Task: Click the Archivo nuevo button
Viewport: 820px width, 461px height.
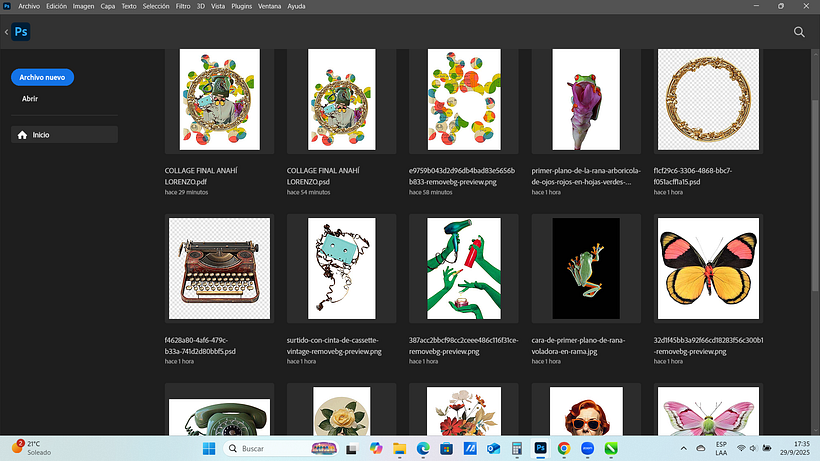Action: point(43,77)
